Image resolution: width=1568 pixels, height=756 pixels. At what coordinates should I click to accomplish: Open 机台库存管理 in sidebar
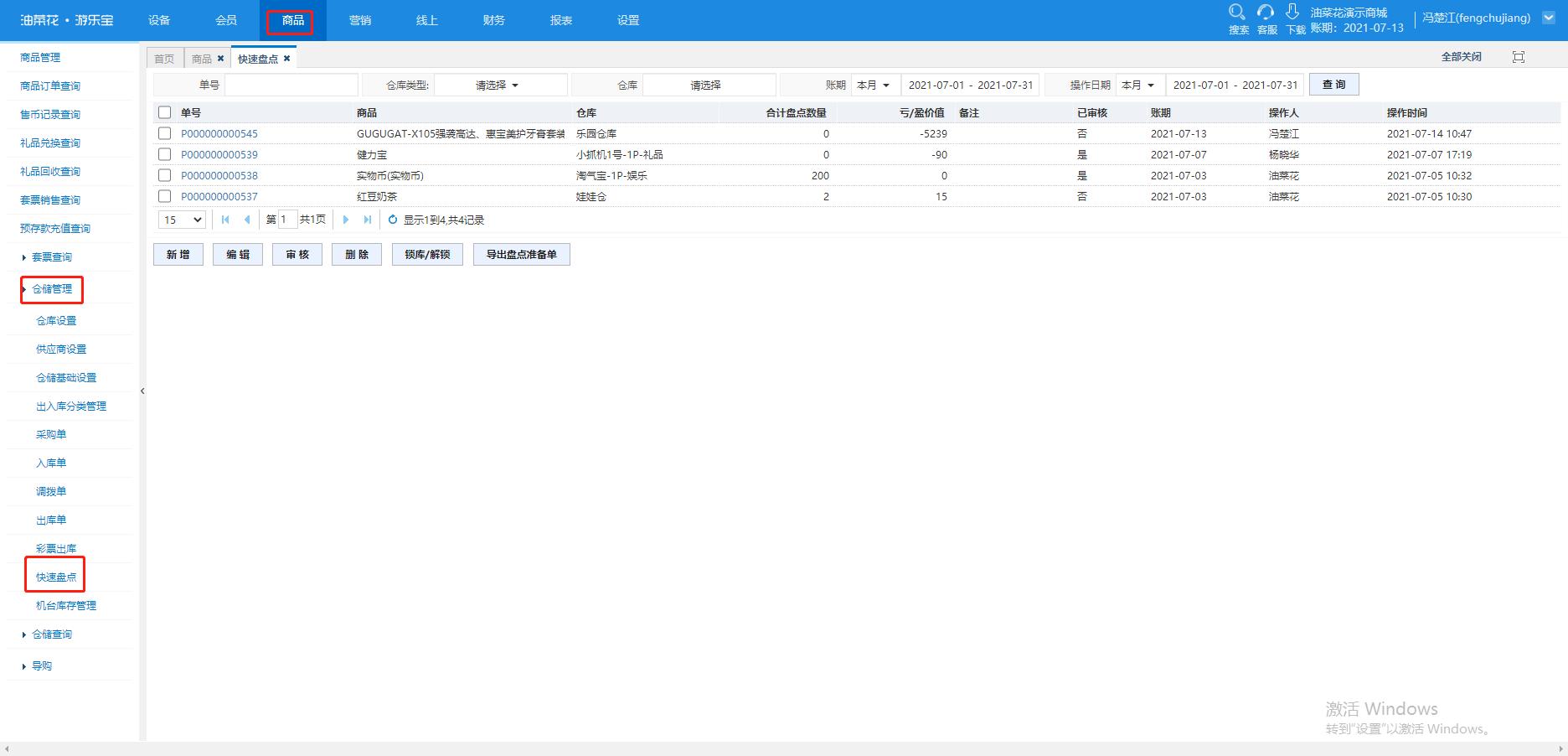(66, 606)
